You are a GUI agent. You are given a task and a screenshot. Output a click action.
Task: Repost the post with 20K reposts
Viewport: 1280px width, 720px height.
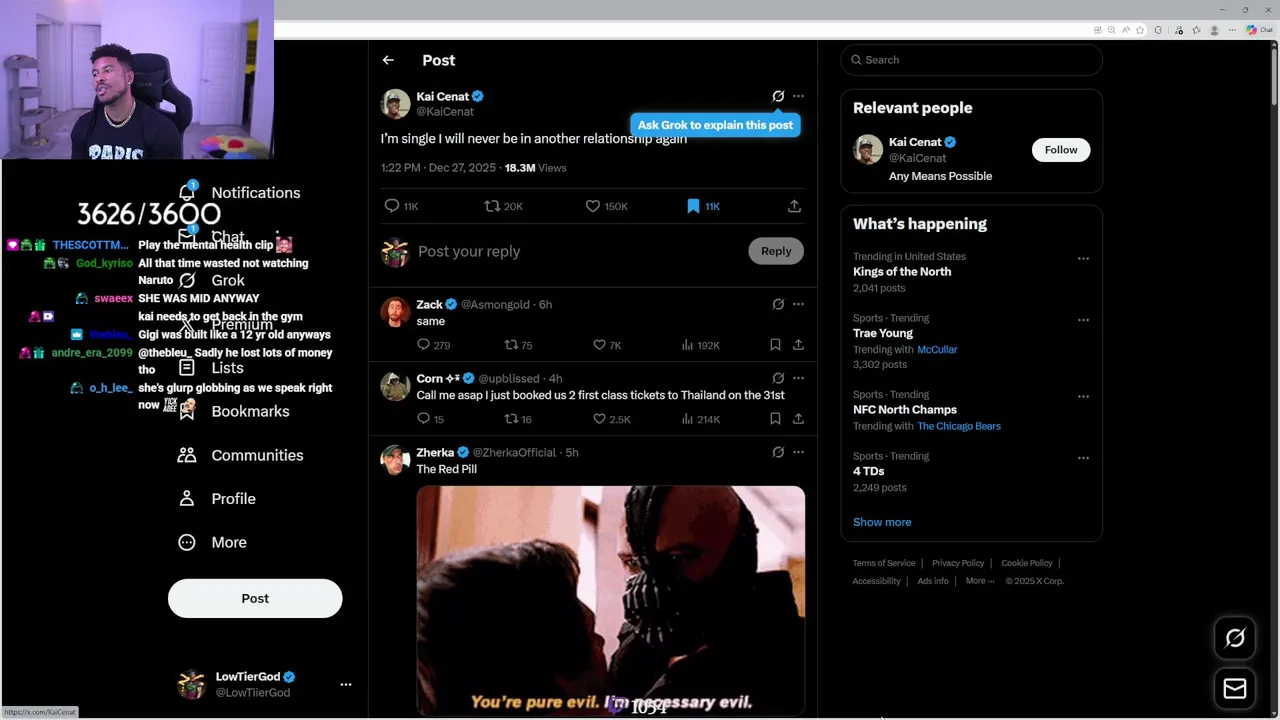[x=503, y=206]
